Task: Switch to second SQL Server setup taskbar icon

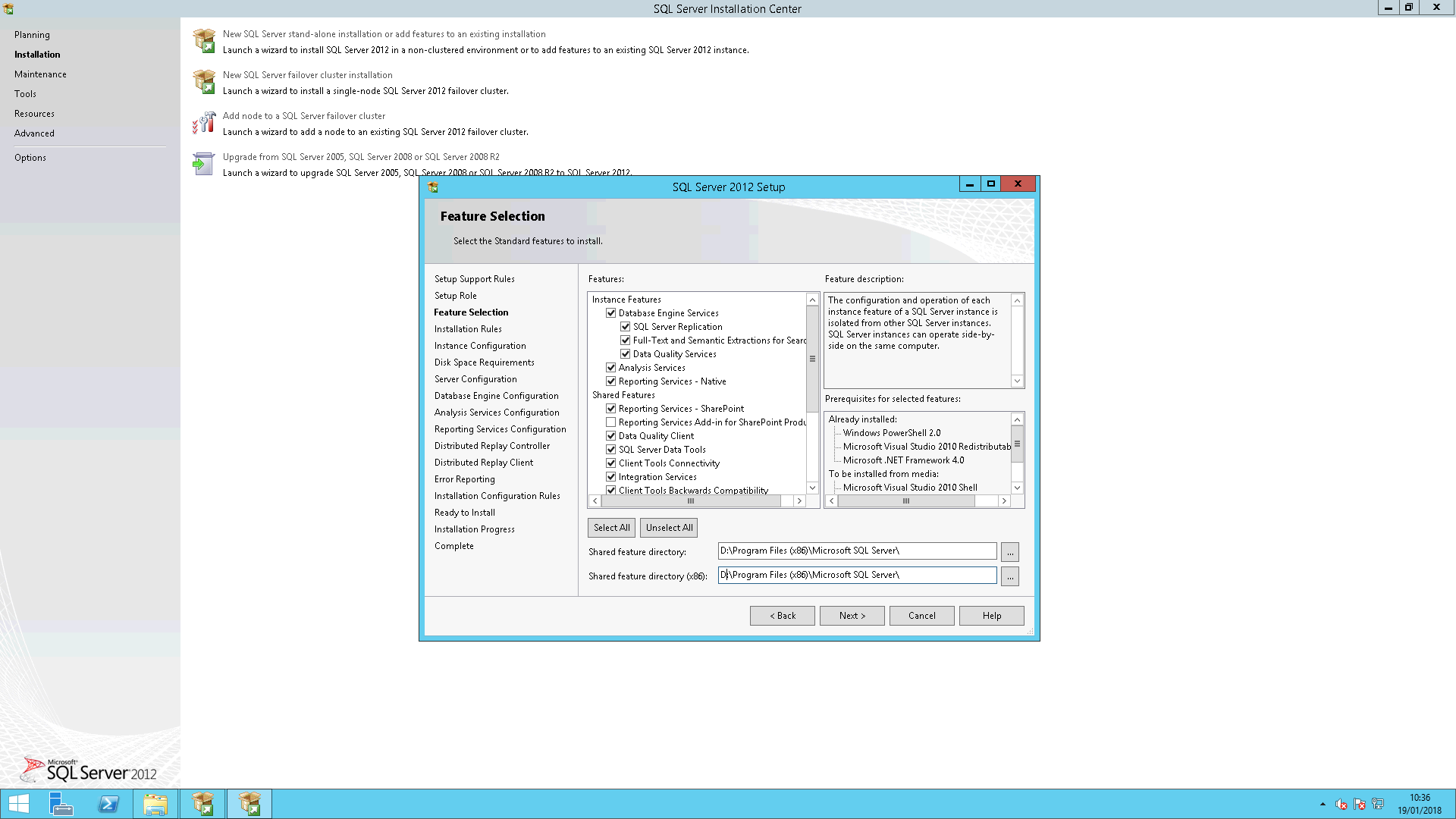Action: (x=249, y=804)
